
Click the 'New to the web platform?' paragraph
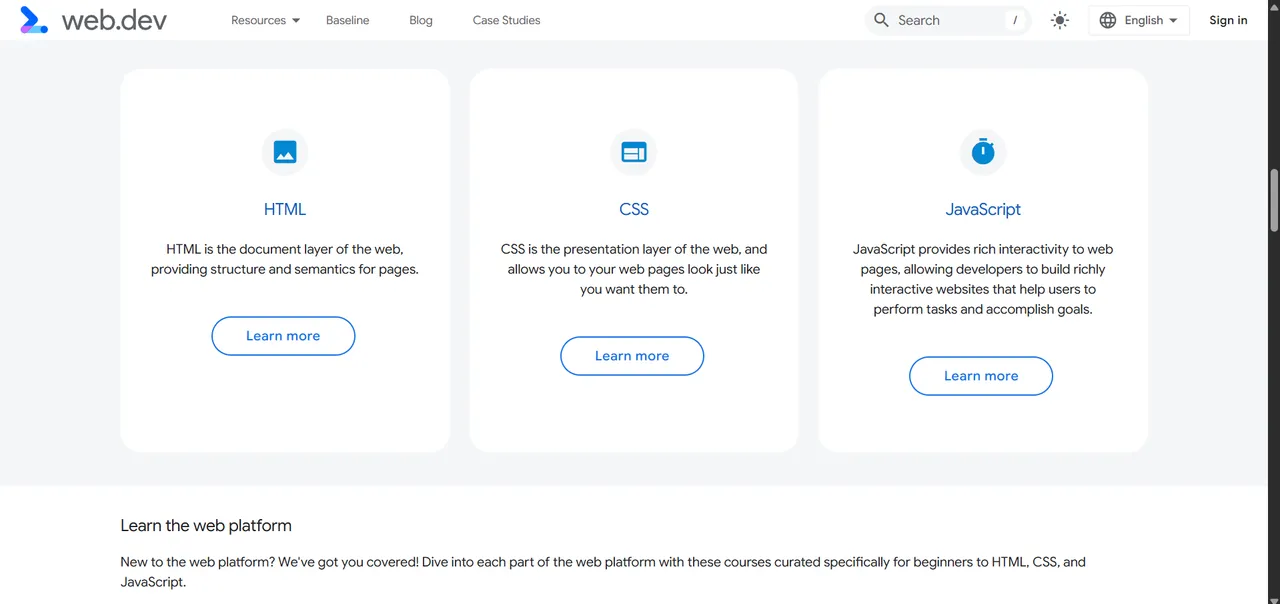pyautogui.click(x=603, y=572)
